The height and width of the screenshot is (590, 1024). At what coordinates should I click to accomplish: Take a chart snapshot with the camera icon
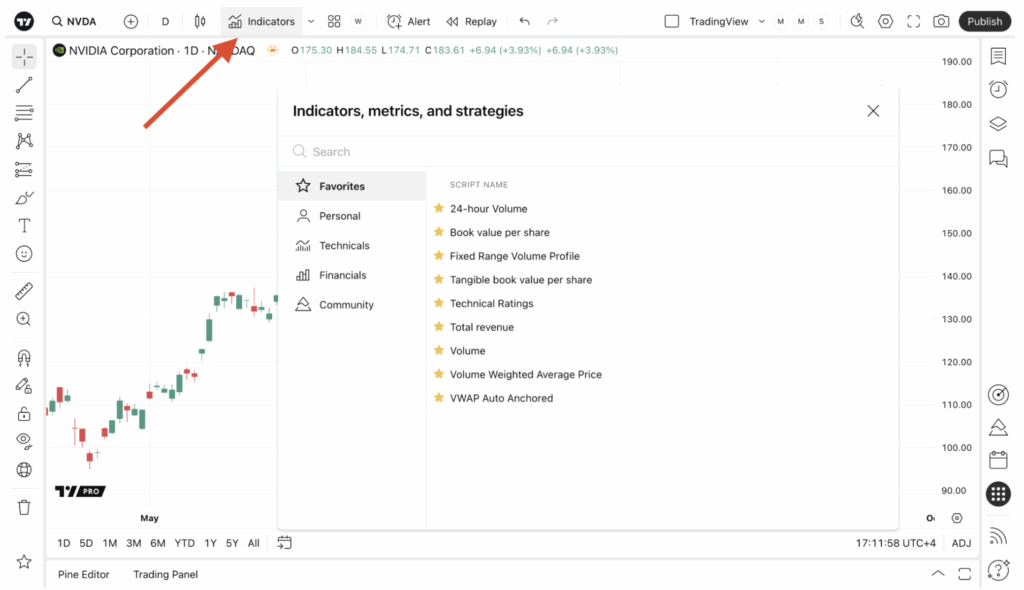click(940, 20)
